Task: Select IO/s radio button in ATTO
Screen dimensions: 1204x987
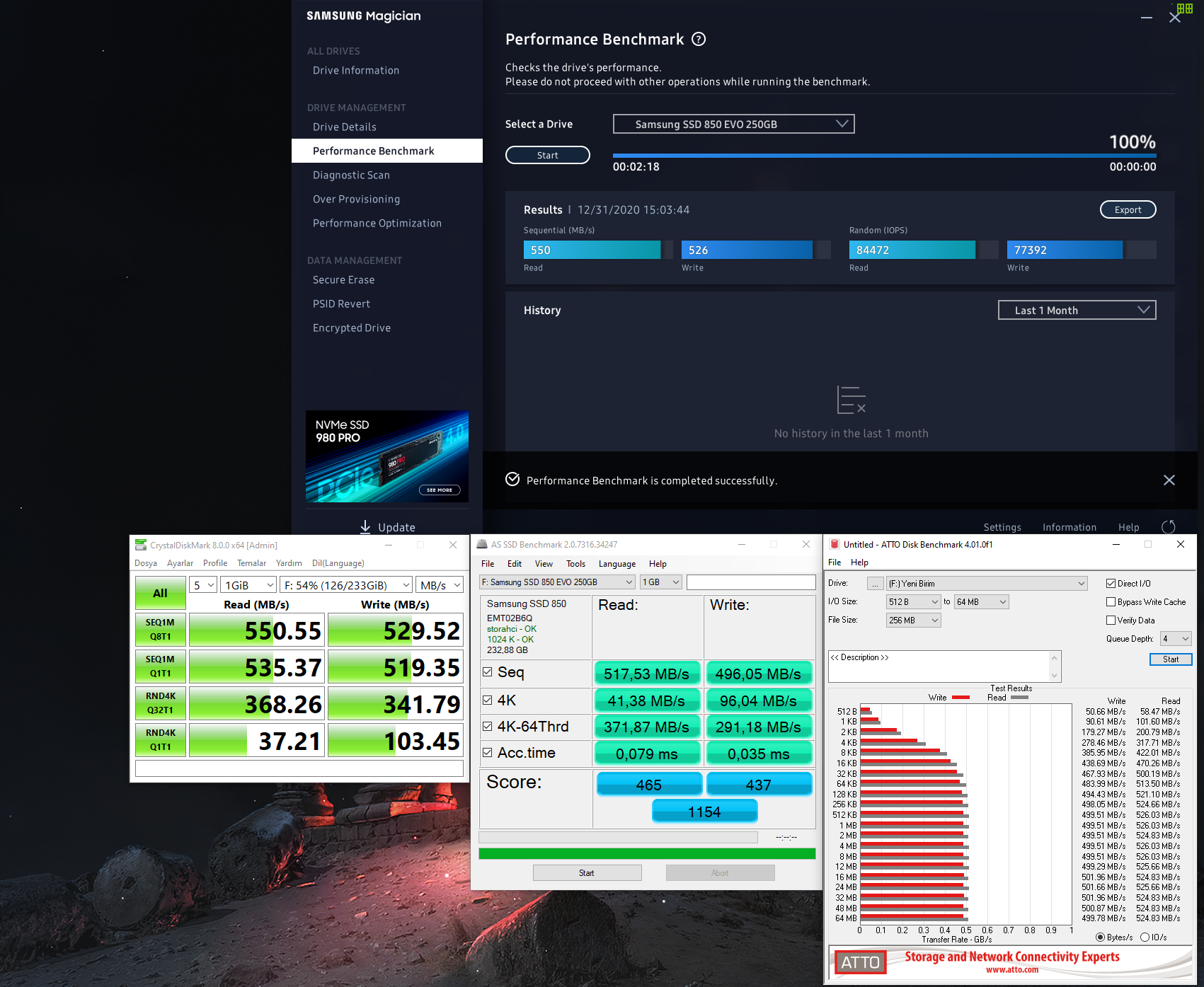Action: [1145, 937]
